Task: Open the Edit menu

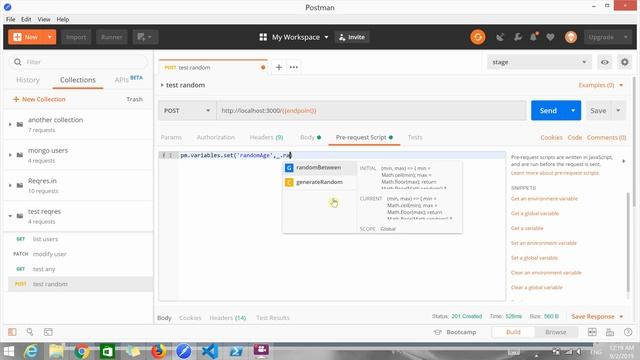Action: coord(26,19)
